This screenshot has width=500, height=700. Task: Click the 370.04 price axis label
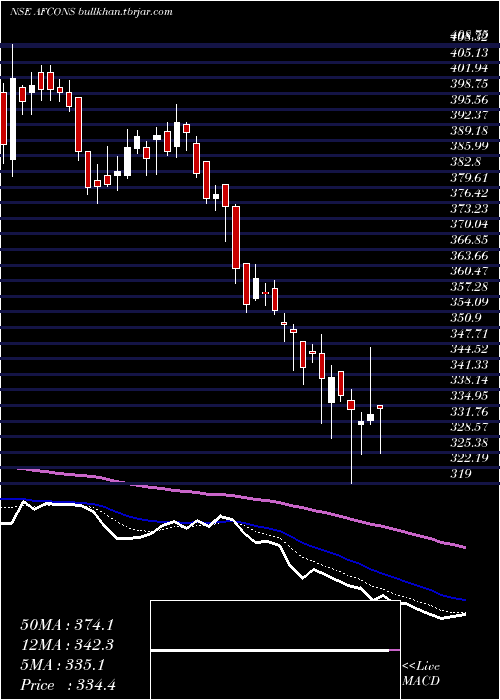coord(468,225)
